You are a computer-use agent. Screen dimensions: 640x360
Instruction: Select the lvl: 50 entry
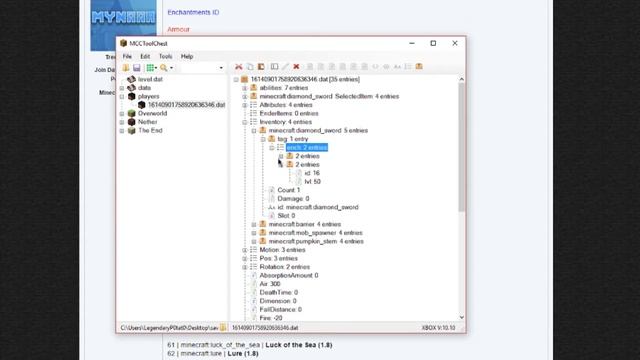point(313,182)
